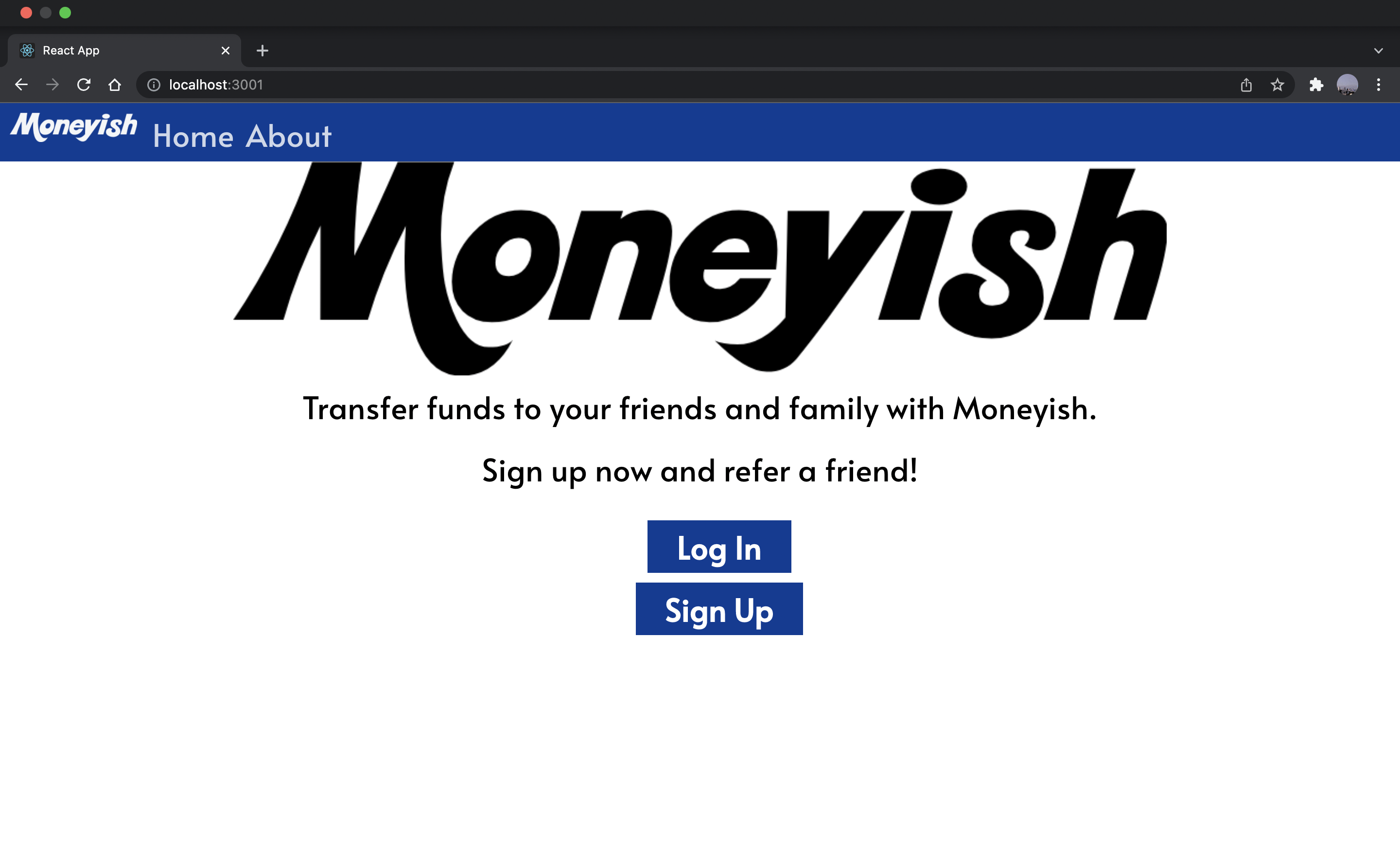1400x851 pixels.
Task: Click the user profile avatar icon
Action: pyautogui.click(x=1348, y=84)
